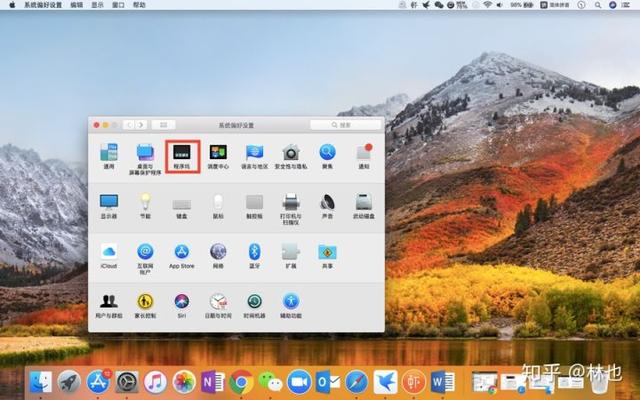Open WeChat status icon in menu bar

(x=439, y=5)
